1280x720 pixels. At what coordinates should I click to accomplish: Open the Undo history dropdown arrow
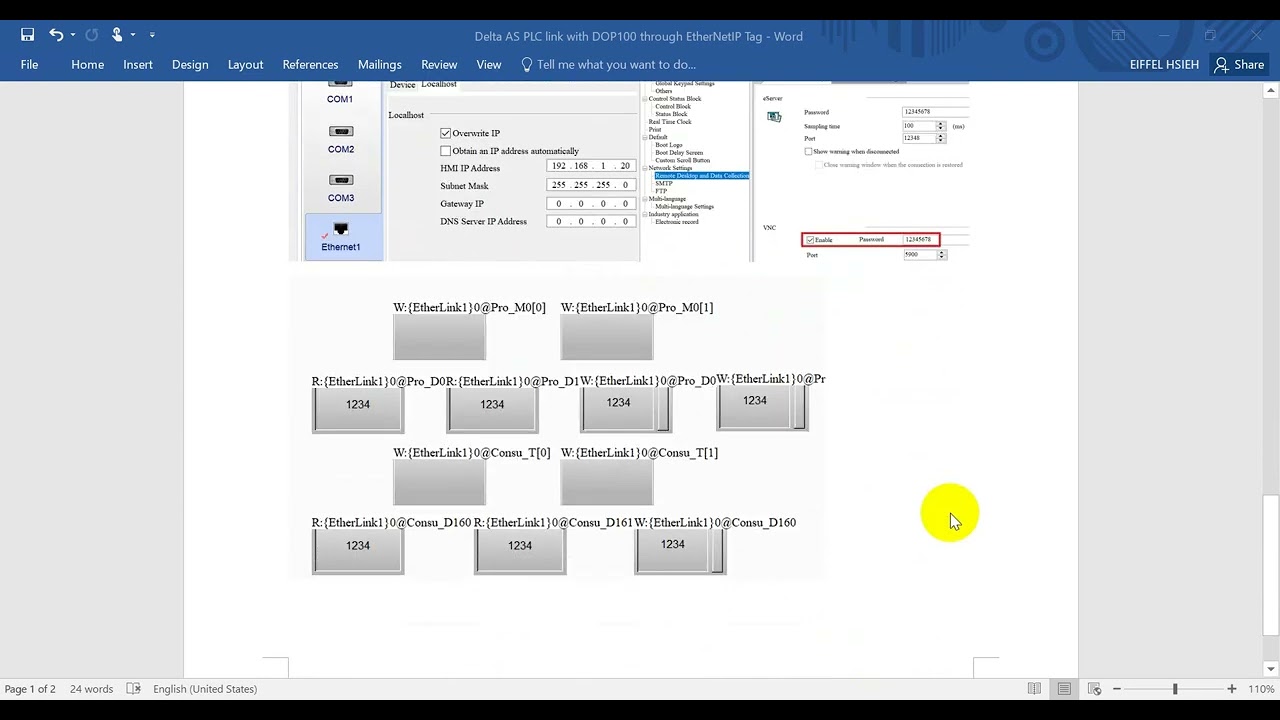click(73, 35)
